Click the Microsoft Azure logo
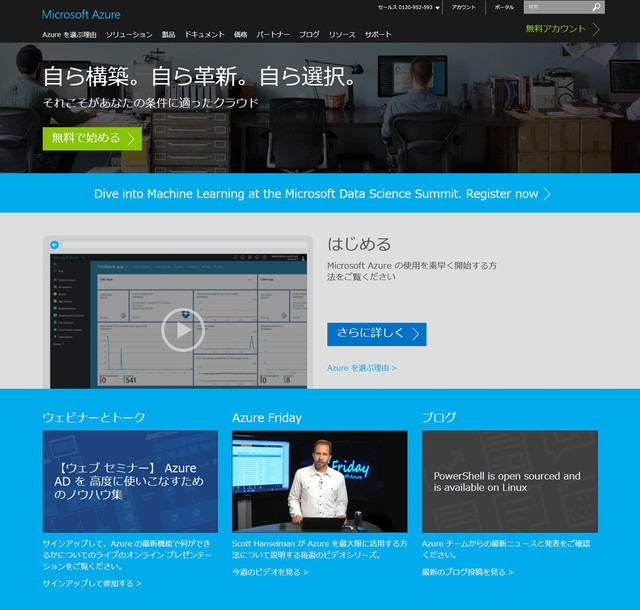The image size is (640, 610). coord(81,15)
